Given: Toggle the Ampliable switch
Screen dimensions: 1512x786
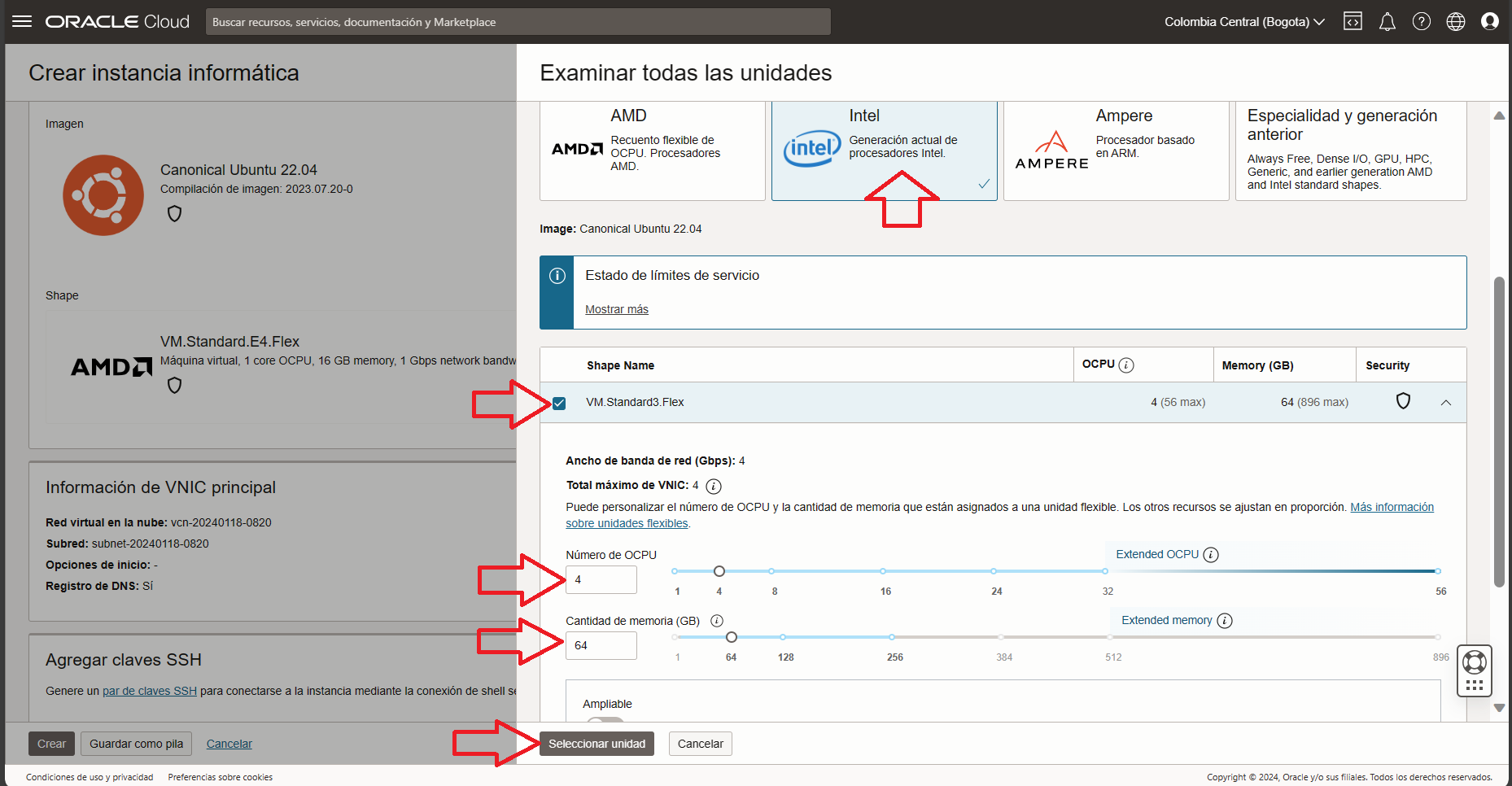Looking at the screenshot, I should pos(605,721).
